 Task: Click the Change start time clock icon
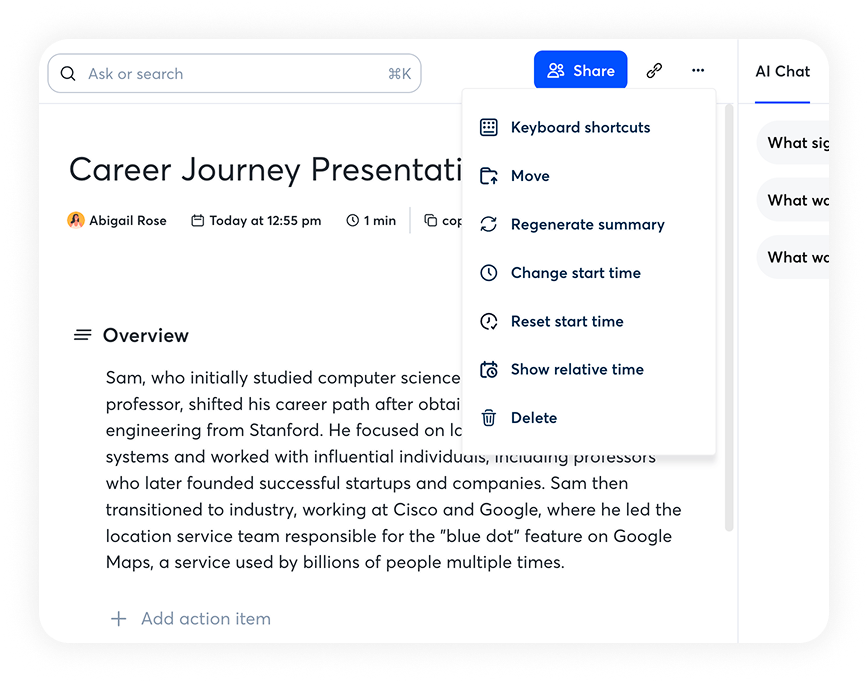click(489, 273)
